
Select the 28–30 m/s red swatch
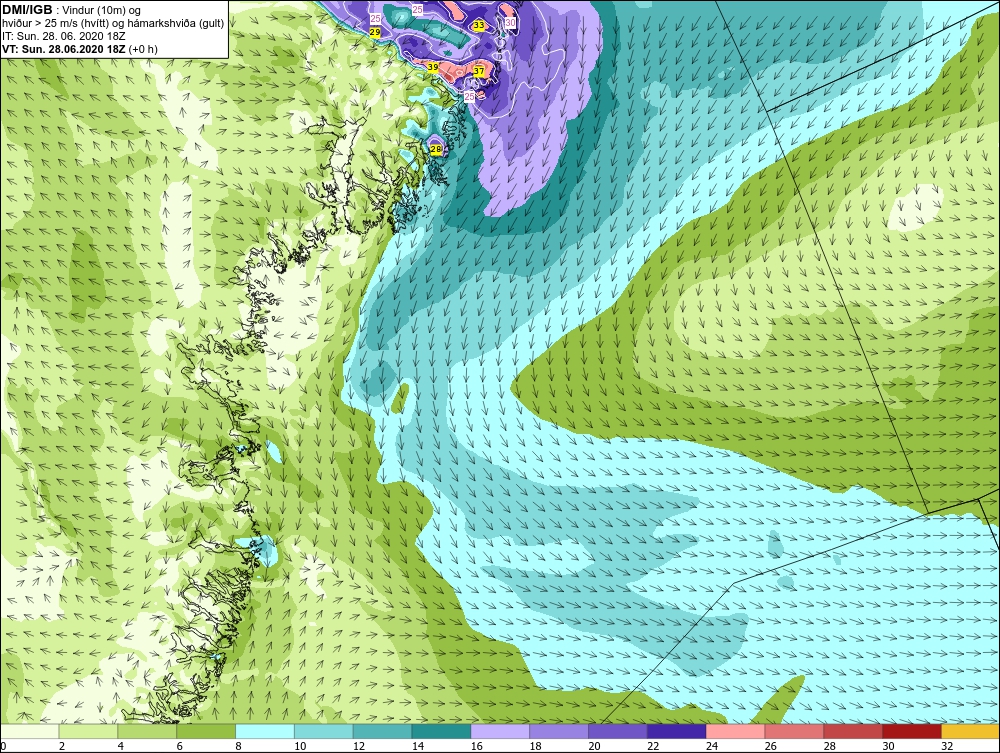[x=853, y=731]
